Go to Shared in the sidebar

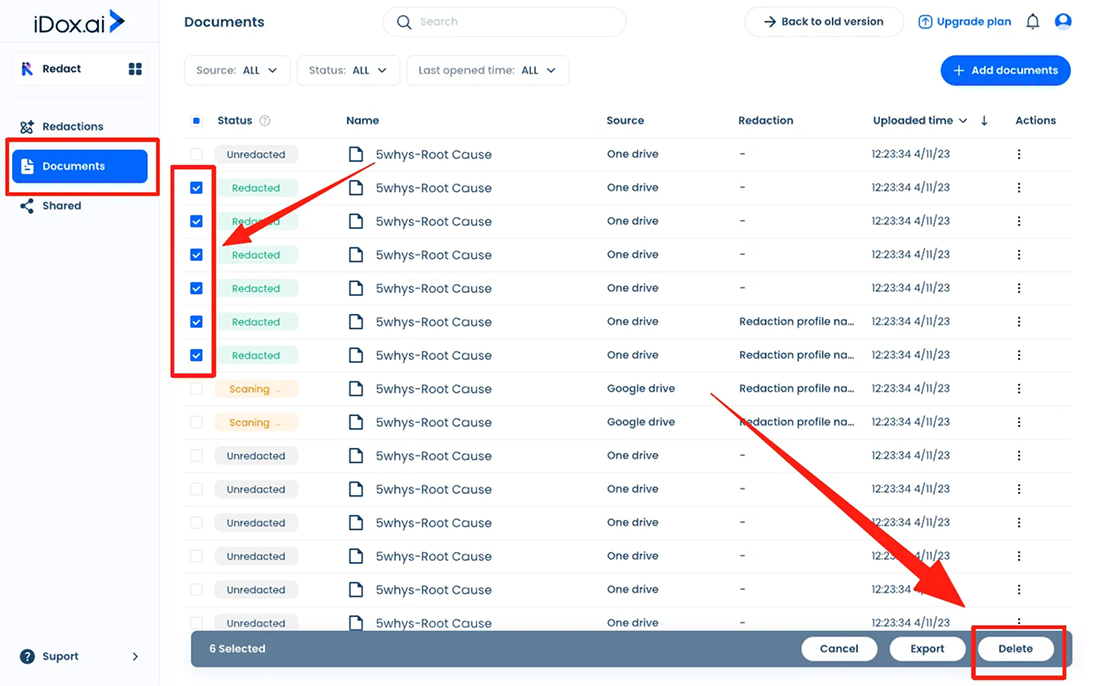coord(61,206)
